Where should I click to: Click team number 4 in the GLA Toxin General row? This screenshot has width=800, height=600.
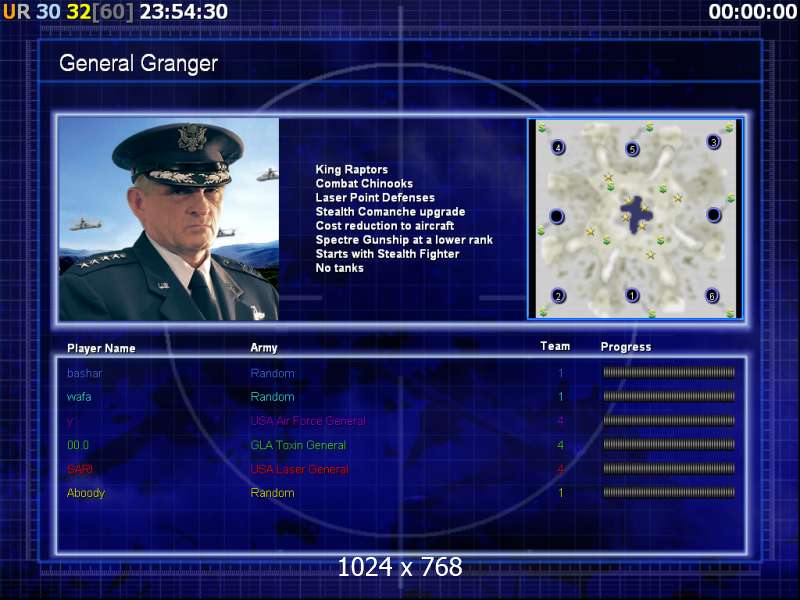[x=561, y=445]
